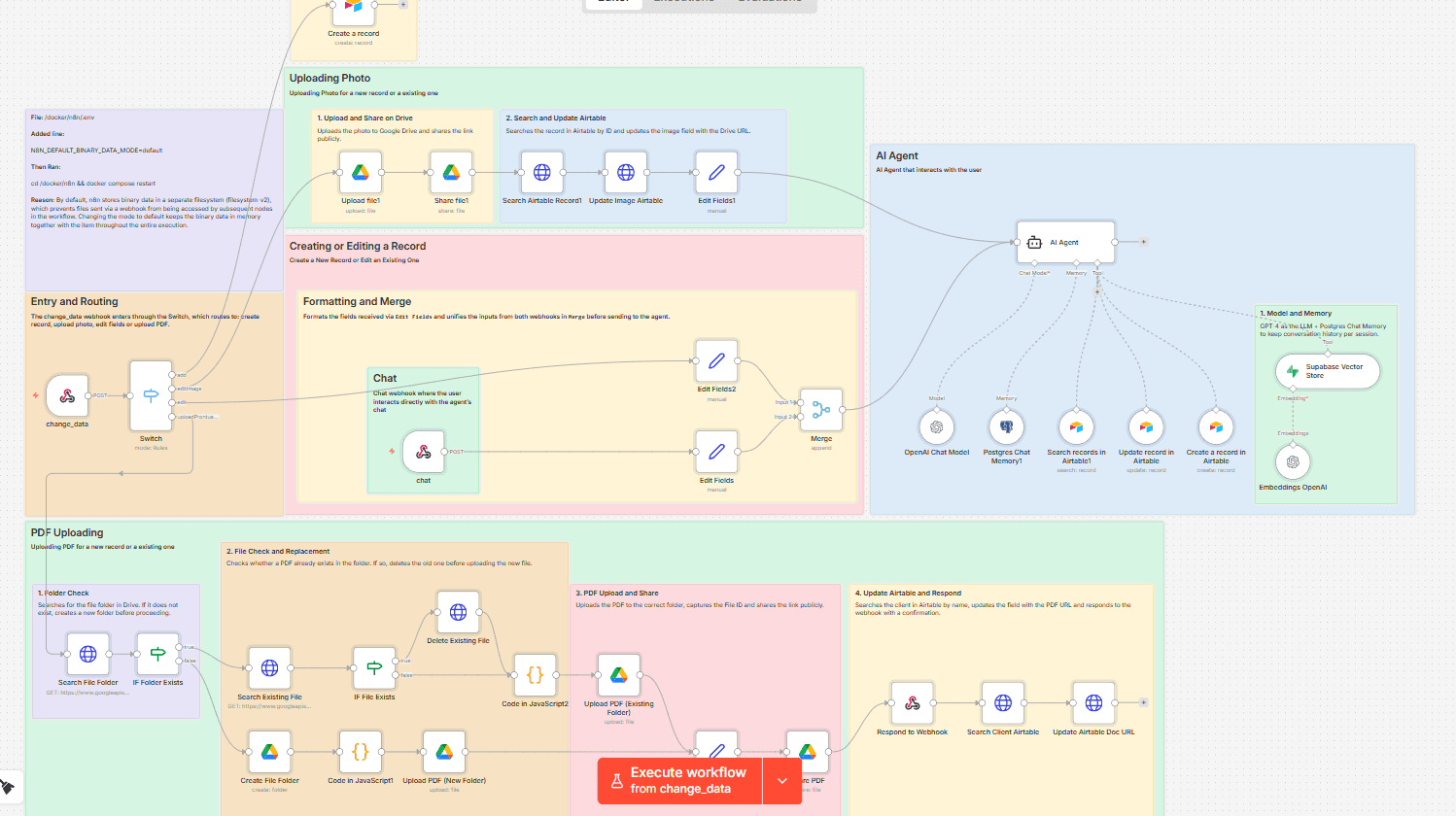Select the Upload file1 Google Drive node
Viewport: 1456px width, 816px height.
coord(360,172)
